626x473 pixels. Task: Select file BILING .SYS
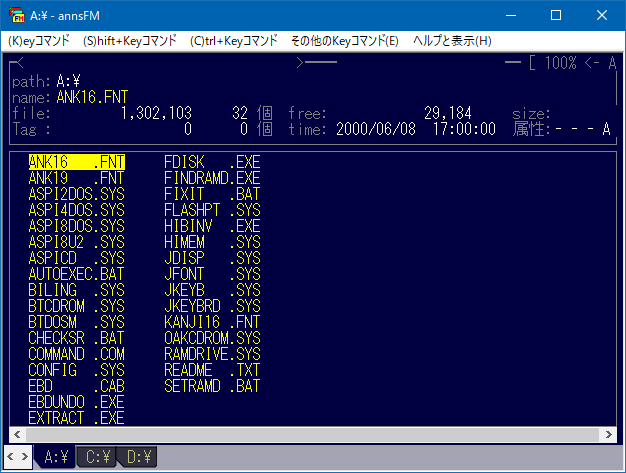click(77, 290)
